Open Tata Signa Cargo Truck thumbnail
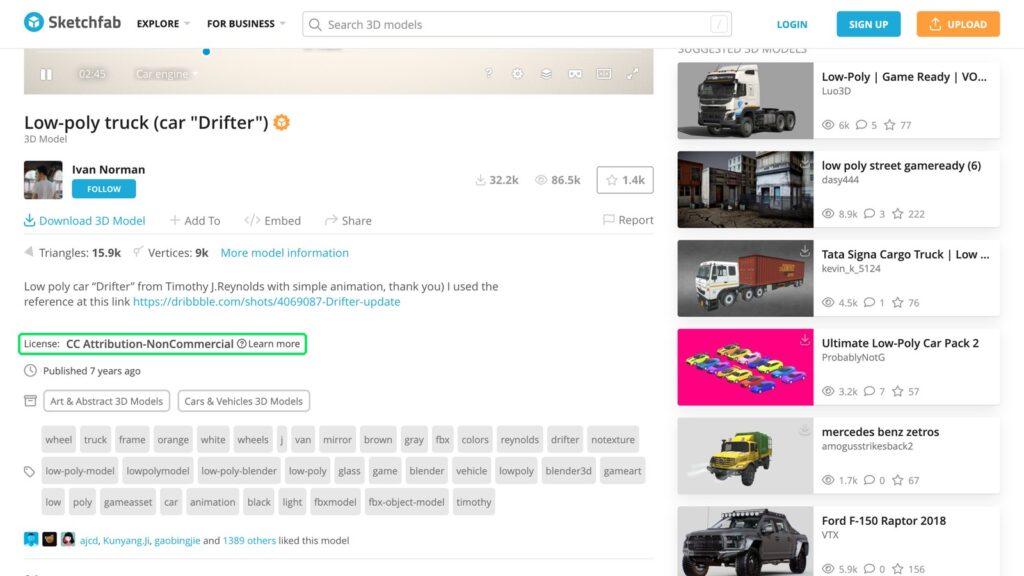Screen dimensions: 1024x576 coord(745,278)
